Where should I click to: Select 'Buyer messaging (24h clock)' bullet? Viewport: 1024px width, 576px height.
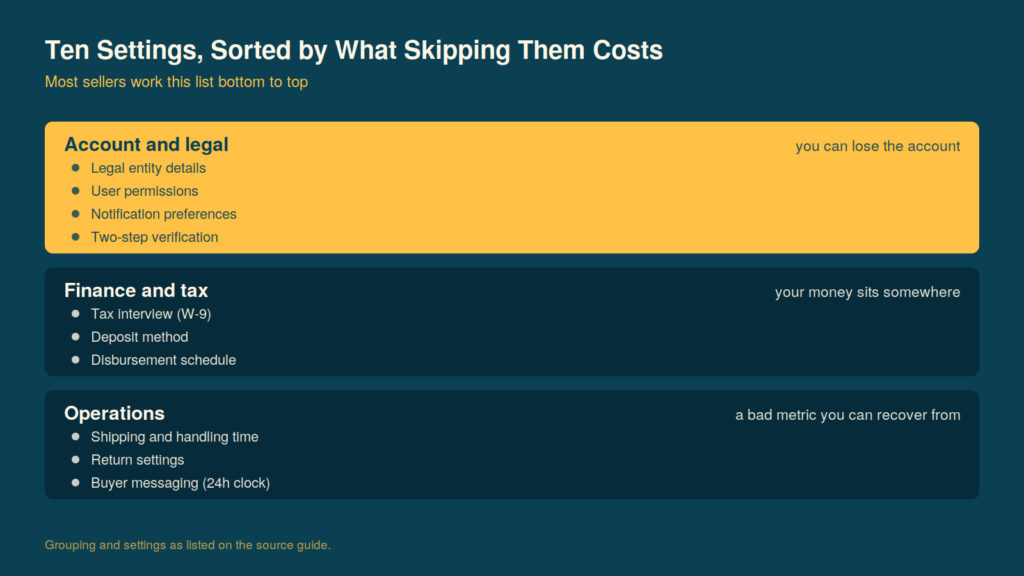(x=180, y=483)
